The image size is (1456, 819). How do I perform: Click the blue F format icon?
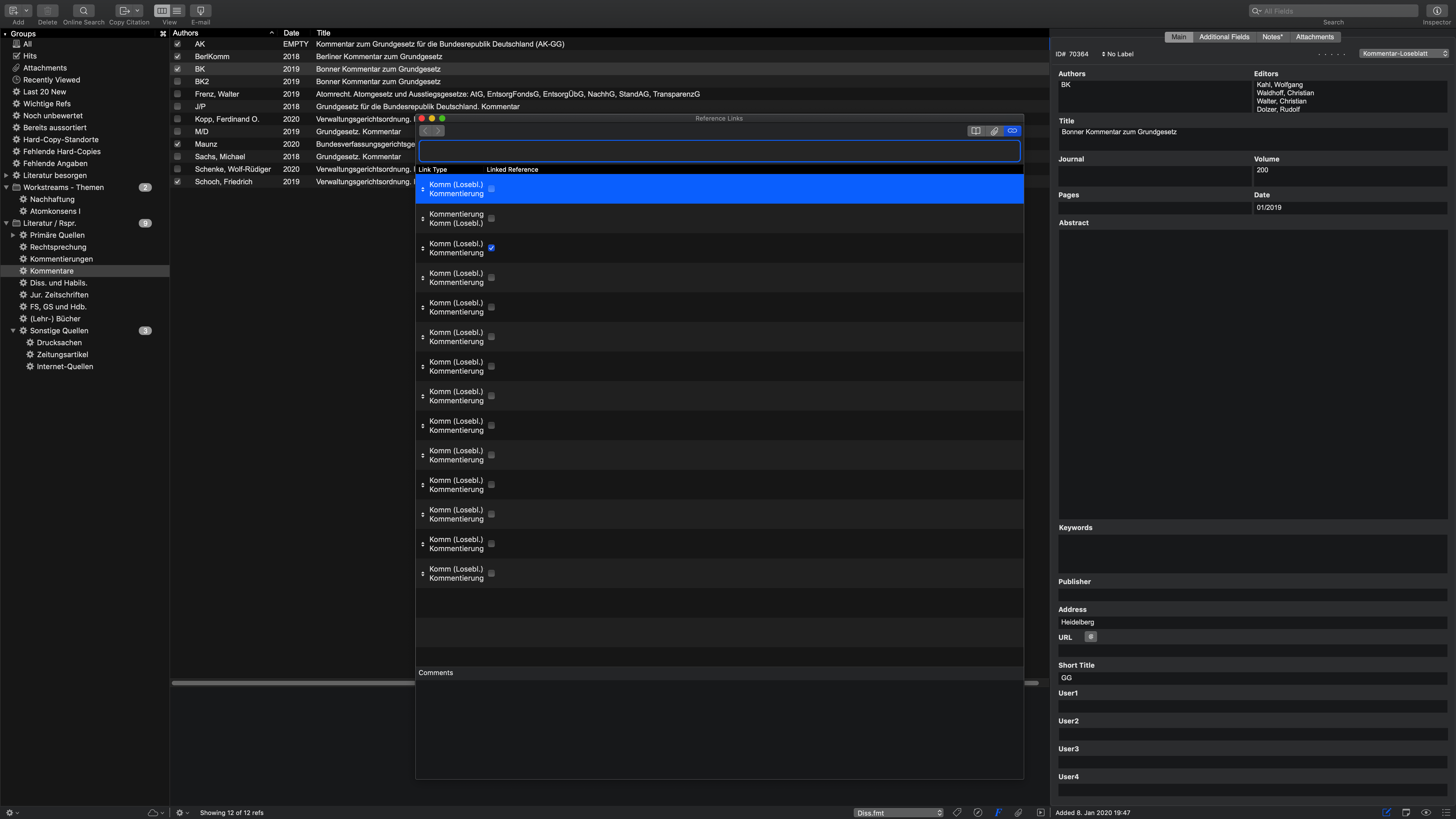(998, 813)
